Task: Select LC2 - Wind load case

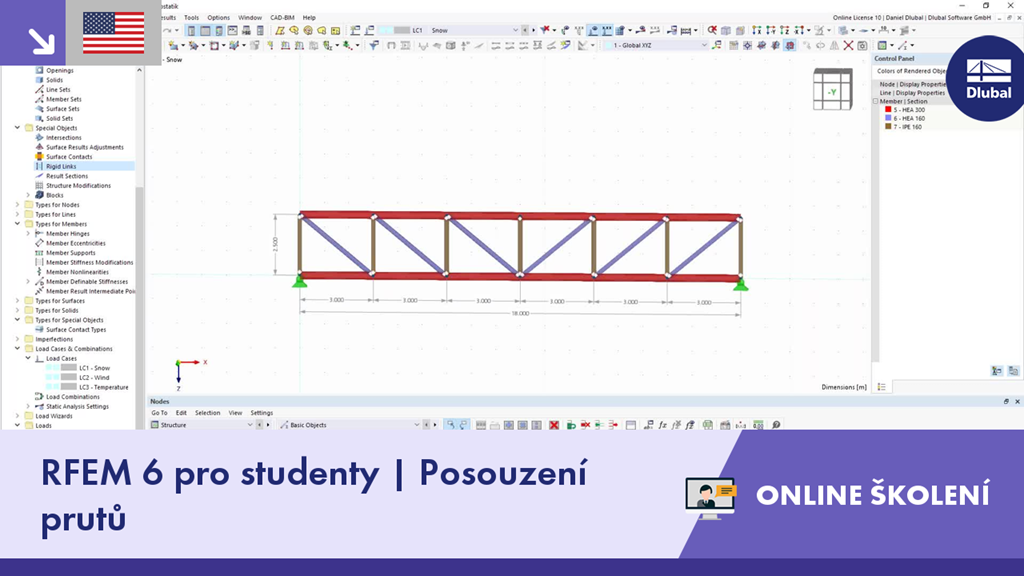Action: coord(94,377)
